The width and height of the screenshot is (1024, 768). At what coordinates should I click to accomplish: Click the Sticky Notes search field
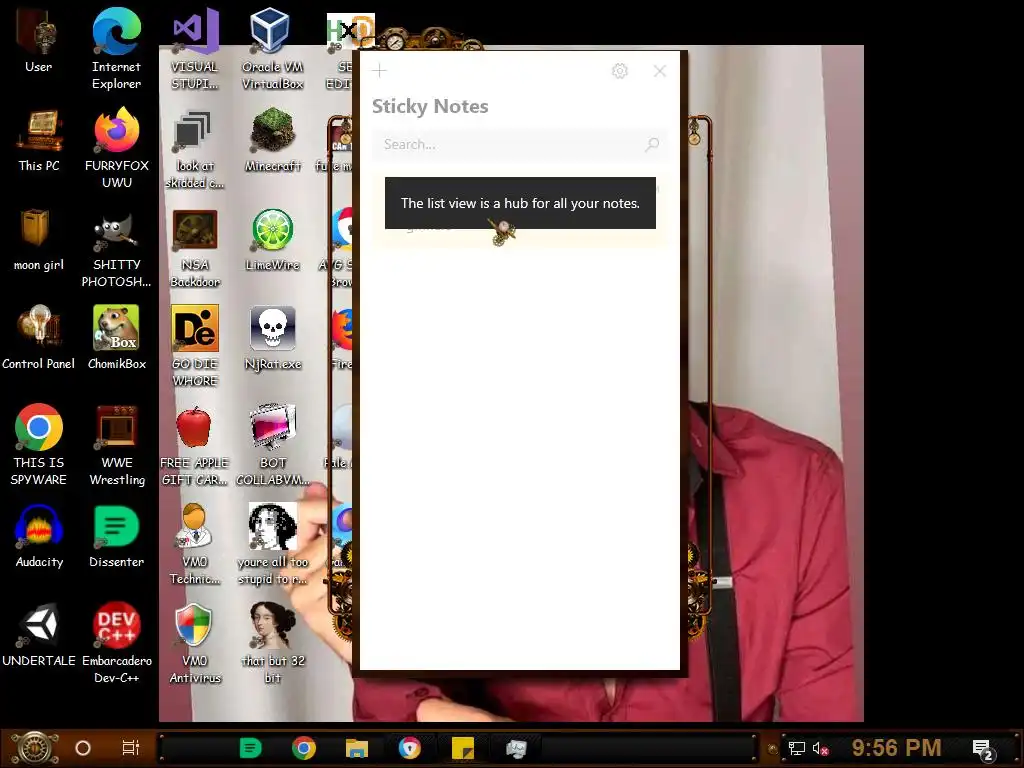(520, 144)
